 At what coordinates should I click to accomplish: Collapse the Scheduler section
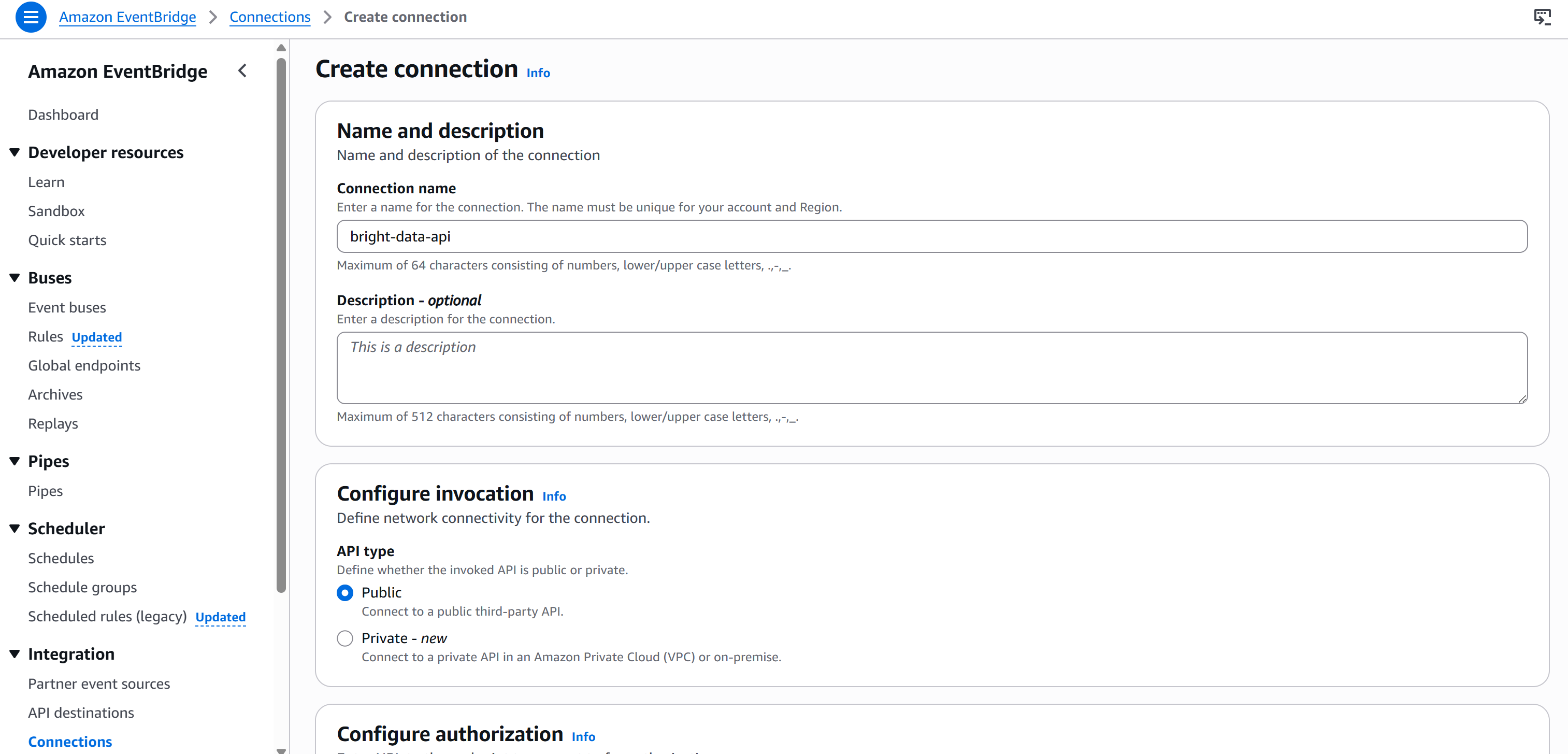[15, 528]
